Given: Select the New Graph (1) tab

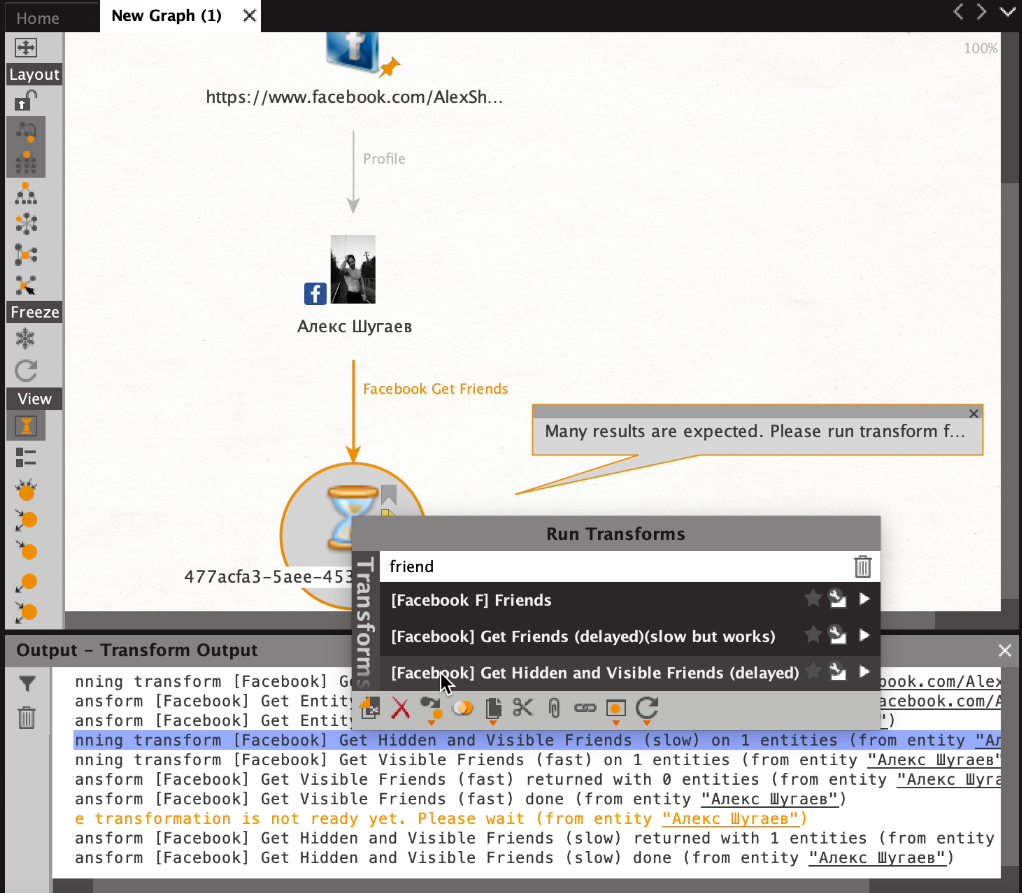Looking at the screenshot, I should point(167,16).
